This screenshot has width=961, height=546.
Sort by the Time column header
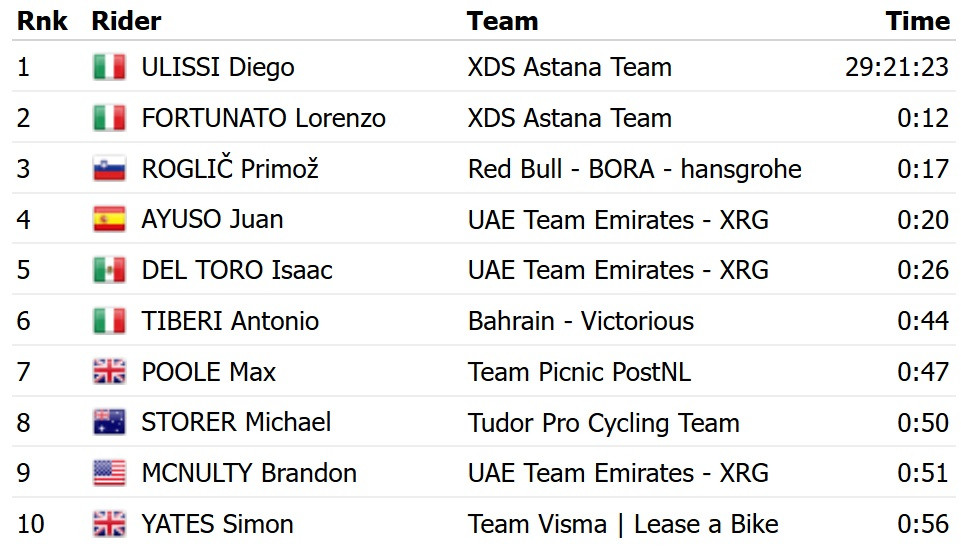(917, 21)
